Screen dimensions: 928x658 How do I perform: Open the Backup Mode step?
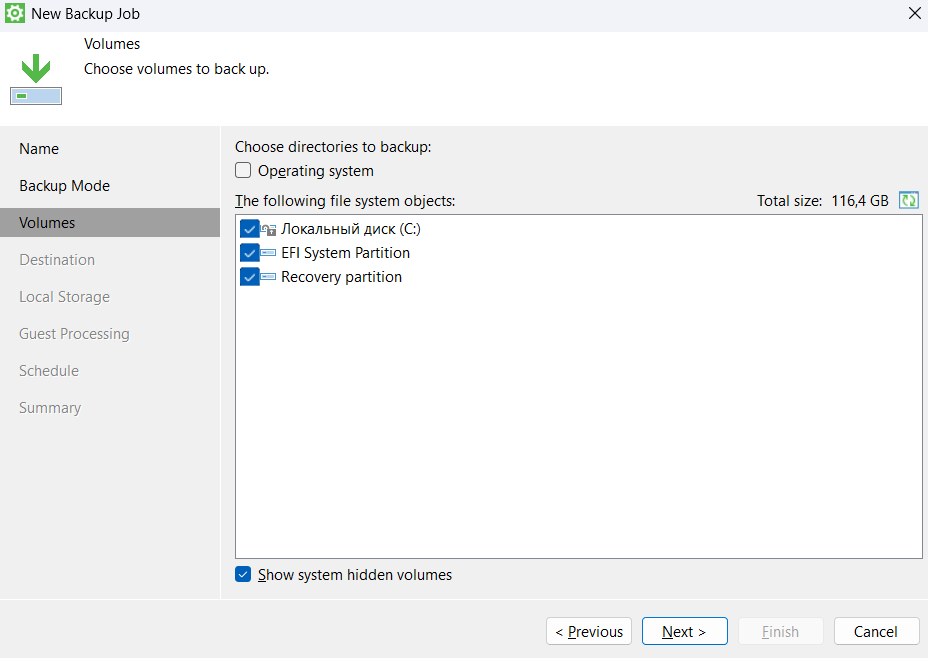pyautogui.click(x=64, y=186)
